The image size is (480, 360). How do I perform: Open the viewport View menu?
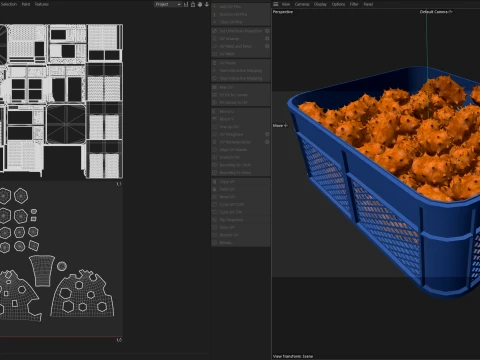[x=286, y=4]
